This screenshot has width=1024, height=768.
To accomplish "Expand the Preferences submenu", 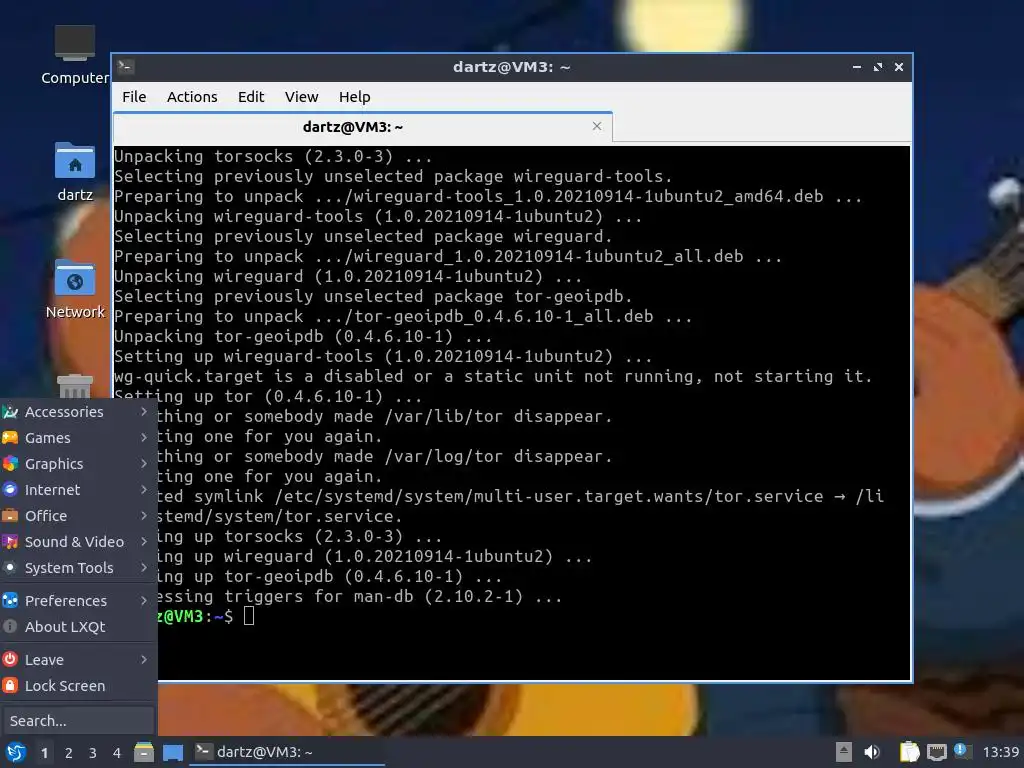I will [78, 601].
